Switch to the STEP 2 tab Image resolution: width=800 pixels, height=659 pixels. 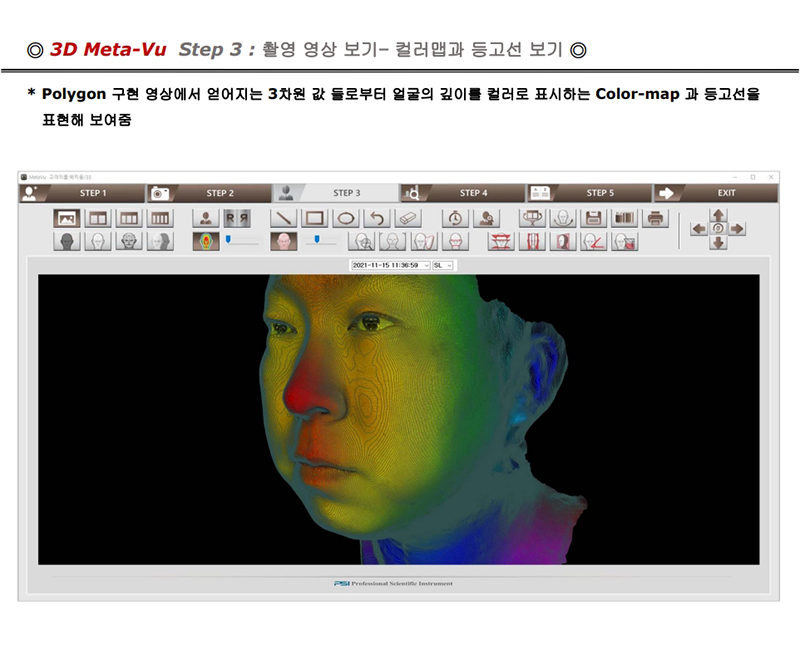[x=219, y=193]
